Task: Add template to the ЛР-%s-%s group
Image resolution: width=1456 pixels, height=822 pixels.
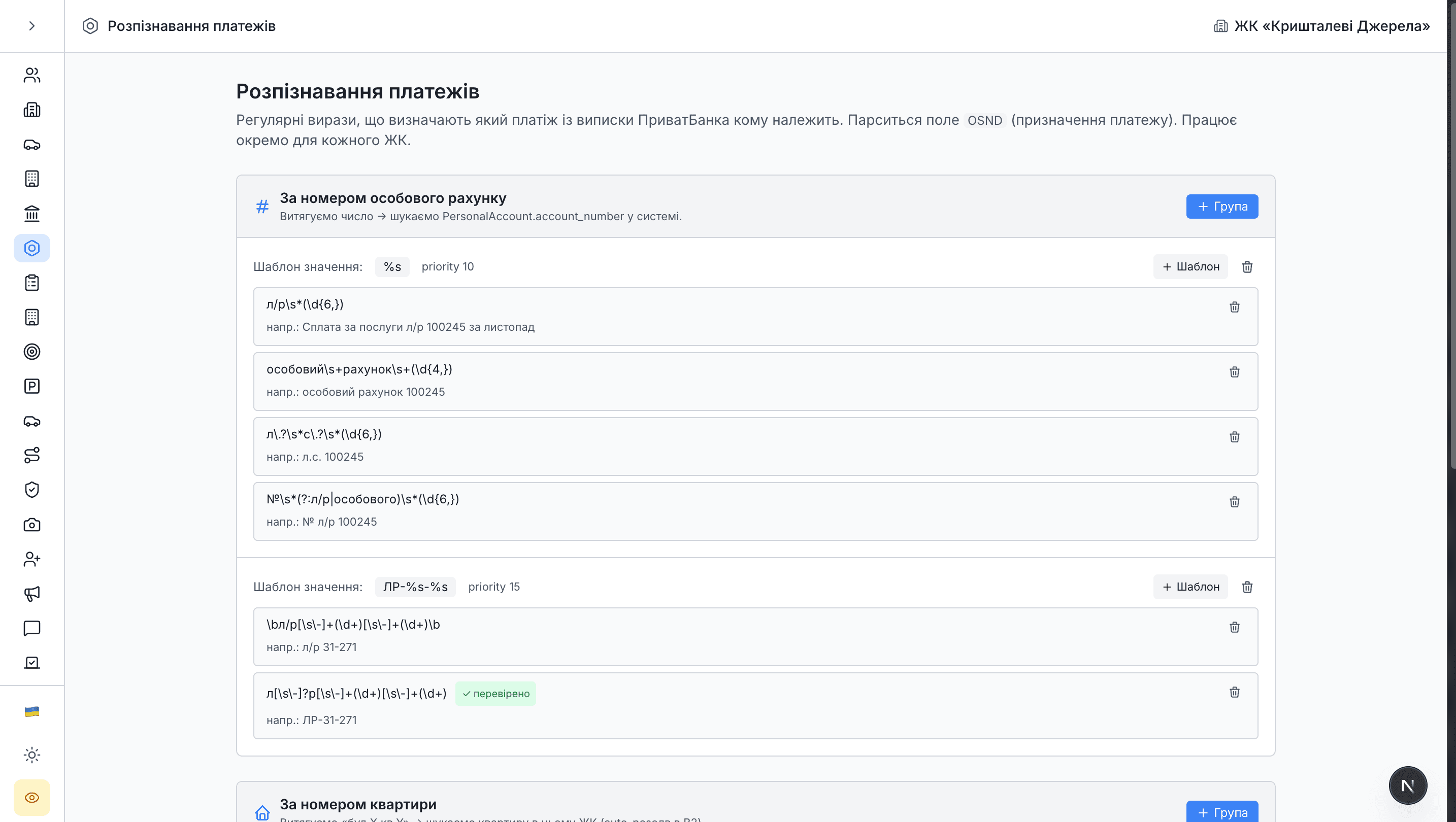Action: click(x=1190, y=587)
